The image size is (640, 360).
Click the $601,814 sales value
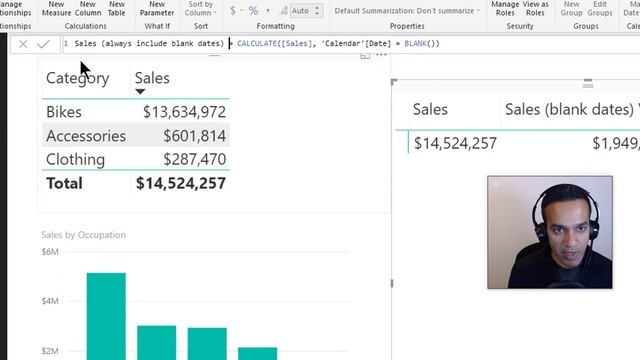click(194, 136)
